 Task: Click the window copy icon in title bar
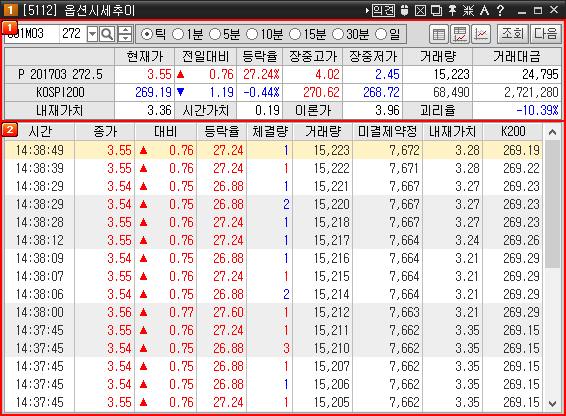pos(436,10)
